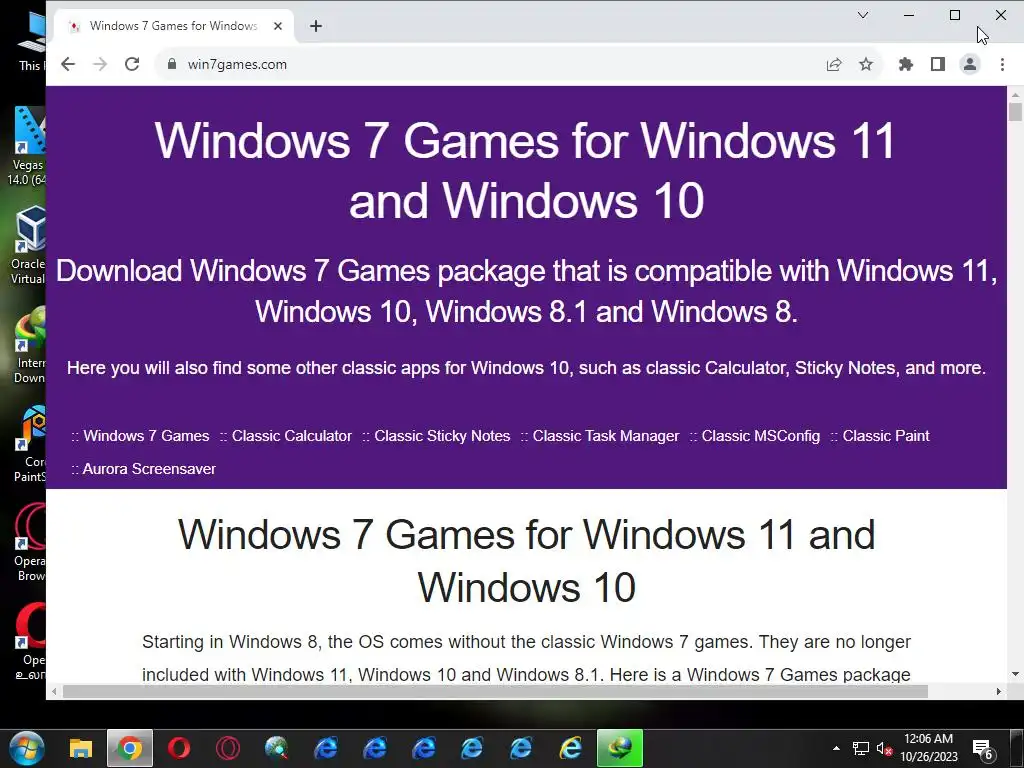Open the yellow-ring Internet Explorer icon
The width and height of the screenshot is (1024, 768).
coord(571,748)
